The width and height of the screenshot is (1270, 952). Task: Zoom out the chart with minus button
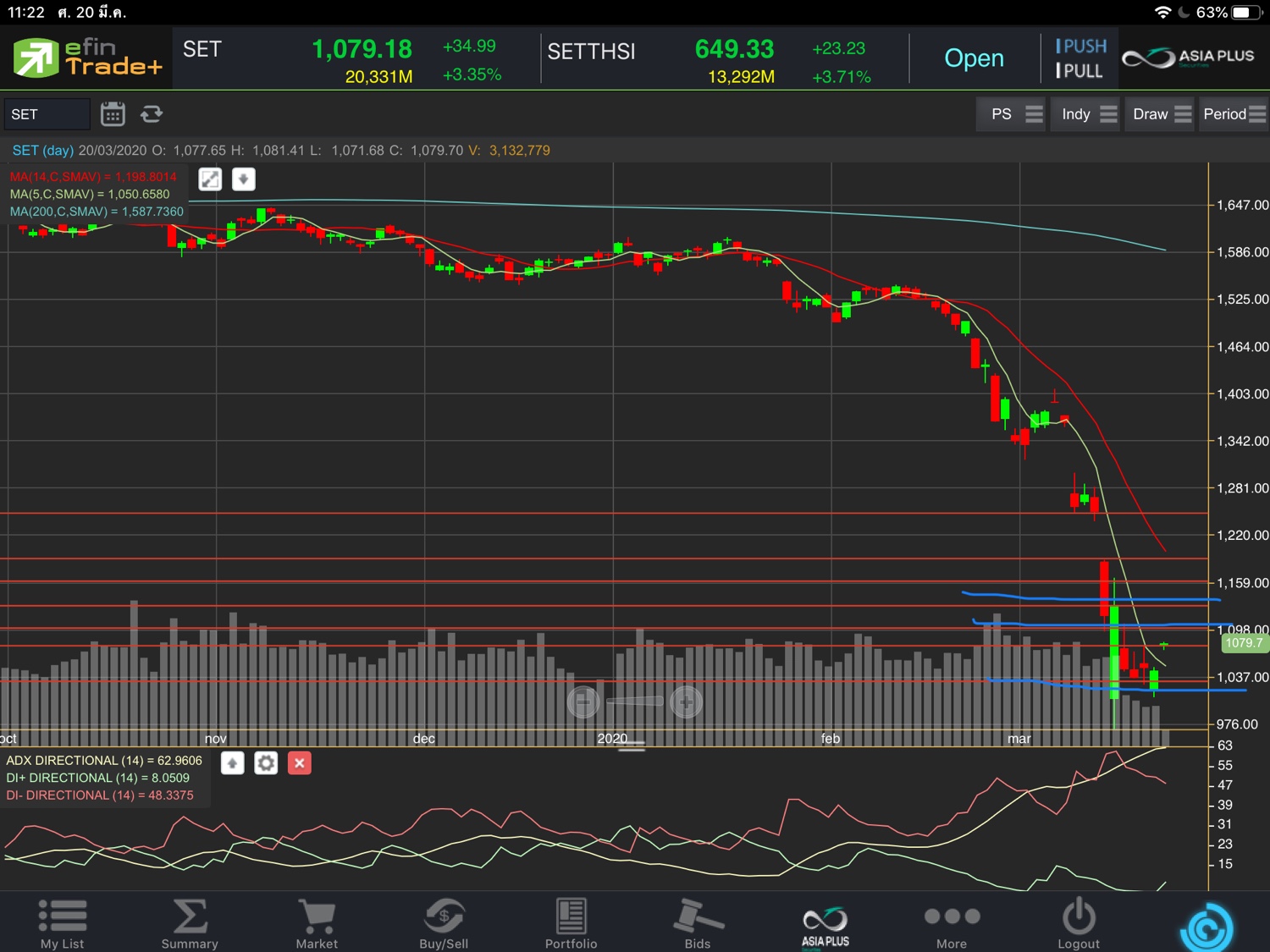(583, 702)
